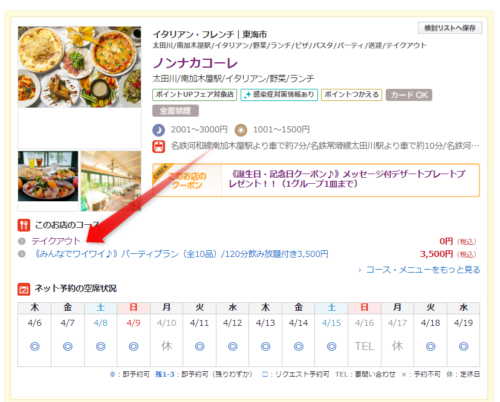Click the ポイントUPフェア対象店 tag
The height and width of the screenshot is (402, 500).
click(x=195, y=95)
